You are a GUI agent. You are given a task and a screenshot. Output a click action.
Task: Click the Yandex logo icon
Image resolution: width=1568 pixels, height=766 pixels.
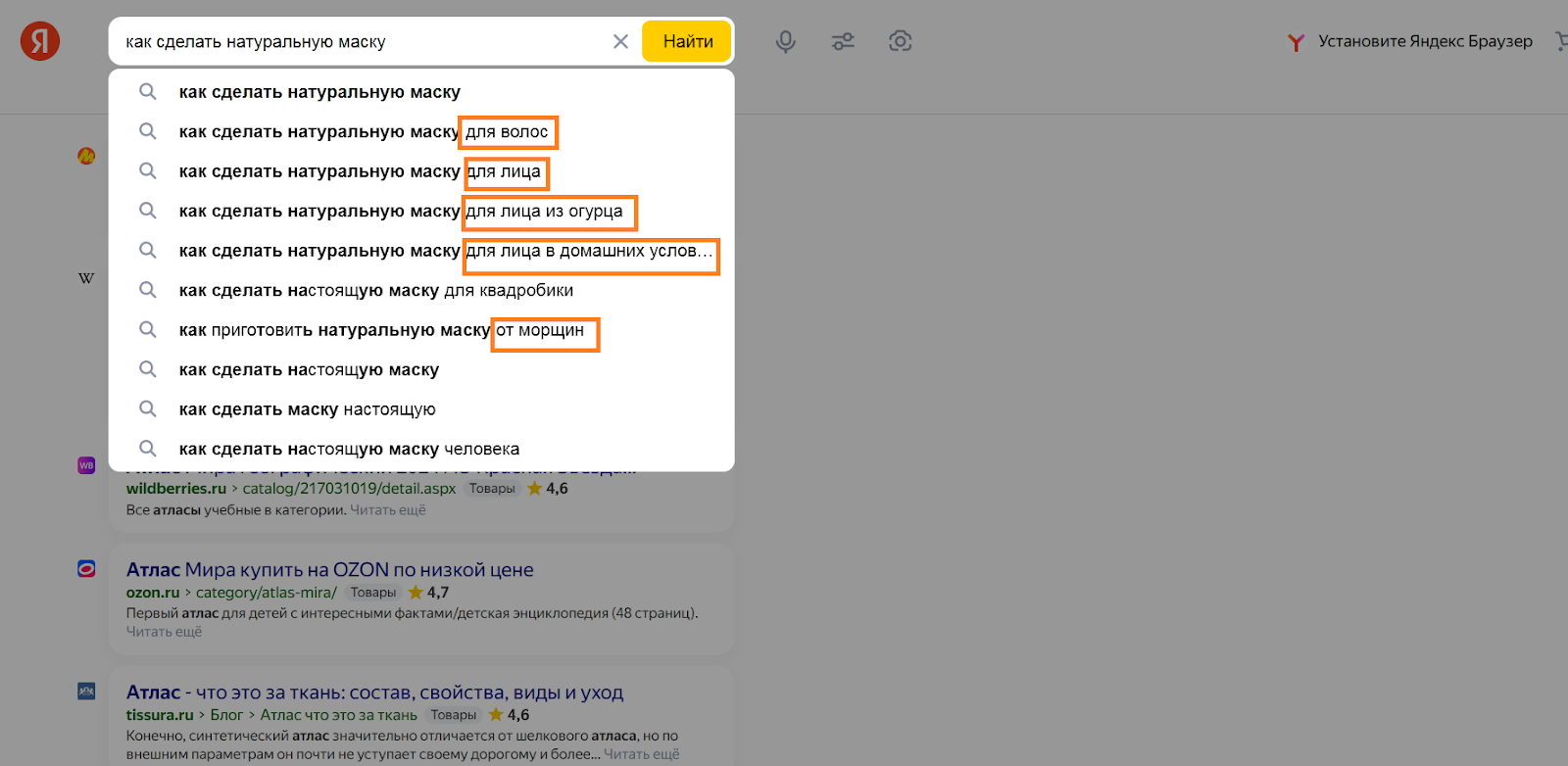(40, 41)
